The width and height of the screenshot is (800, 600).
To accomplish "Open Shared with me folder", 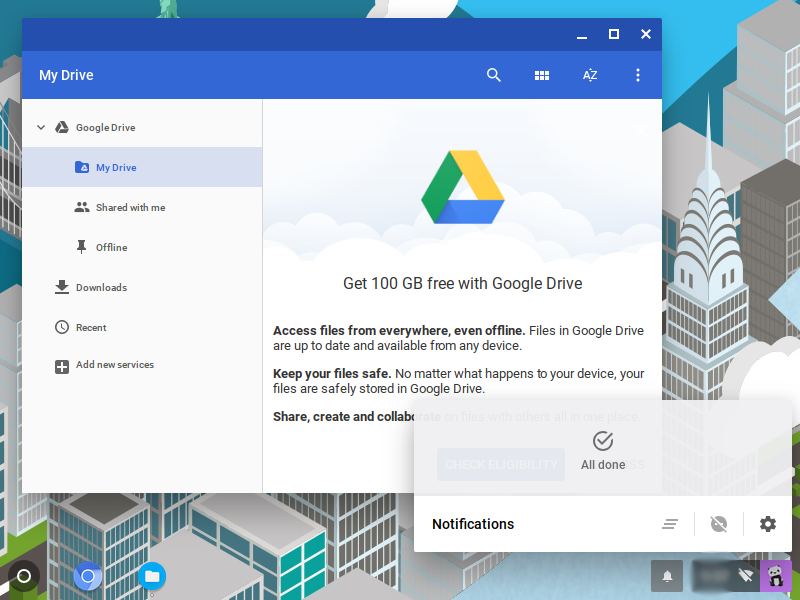I will 130,208.
